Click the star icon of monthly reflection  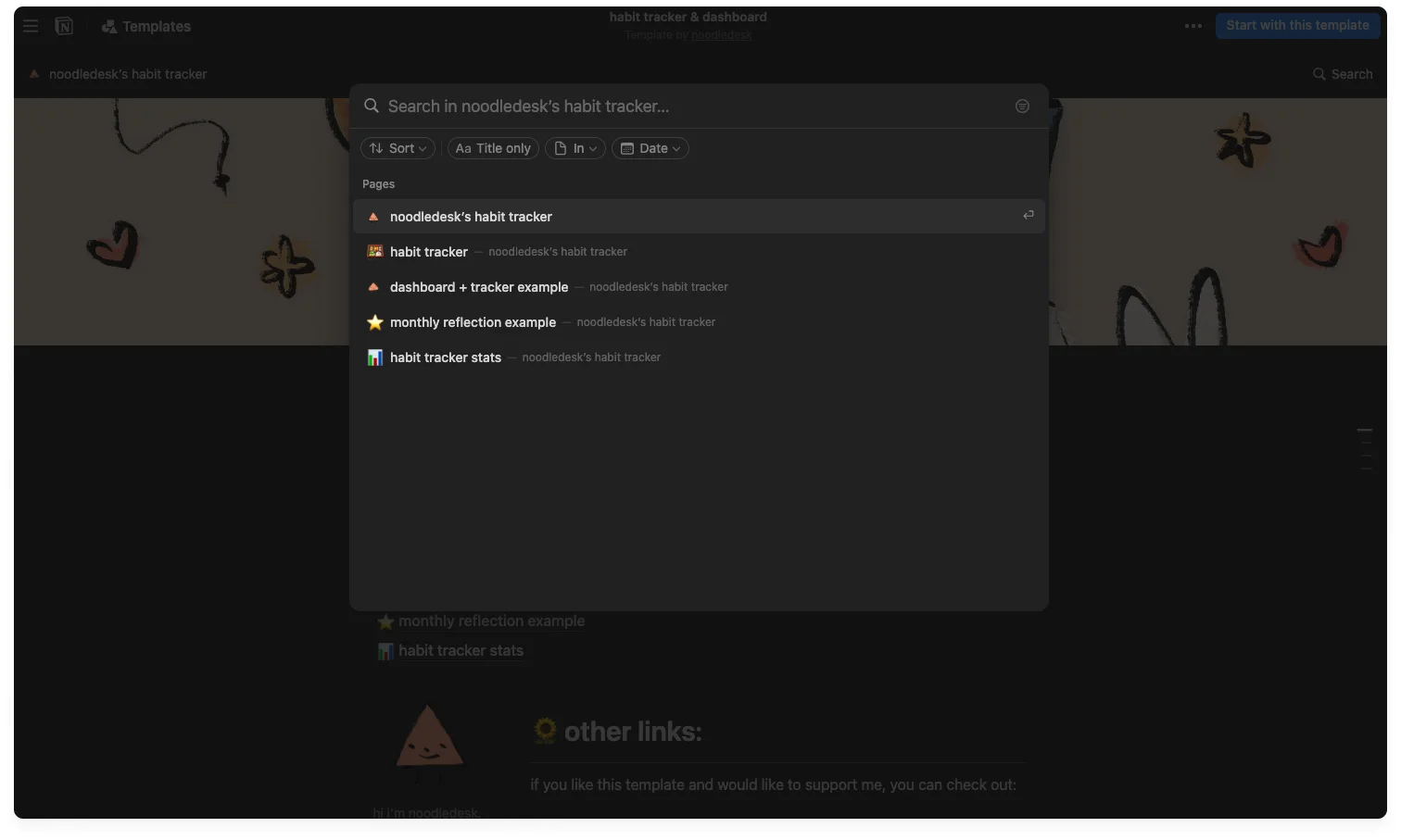[374, 322]
